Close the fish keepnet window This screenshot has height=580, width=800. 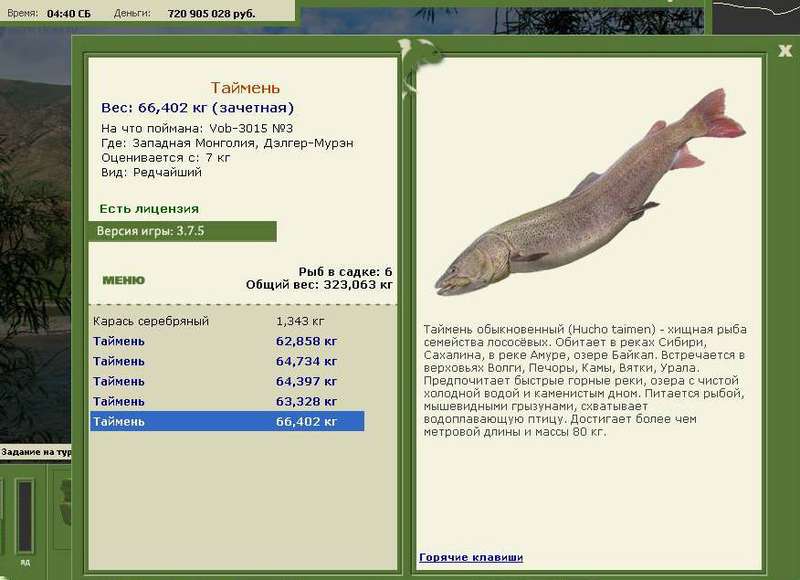coord(785,50)
